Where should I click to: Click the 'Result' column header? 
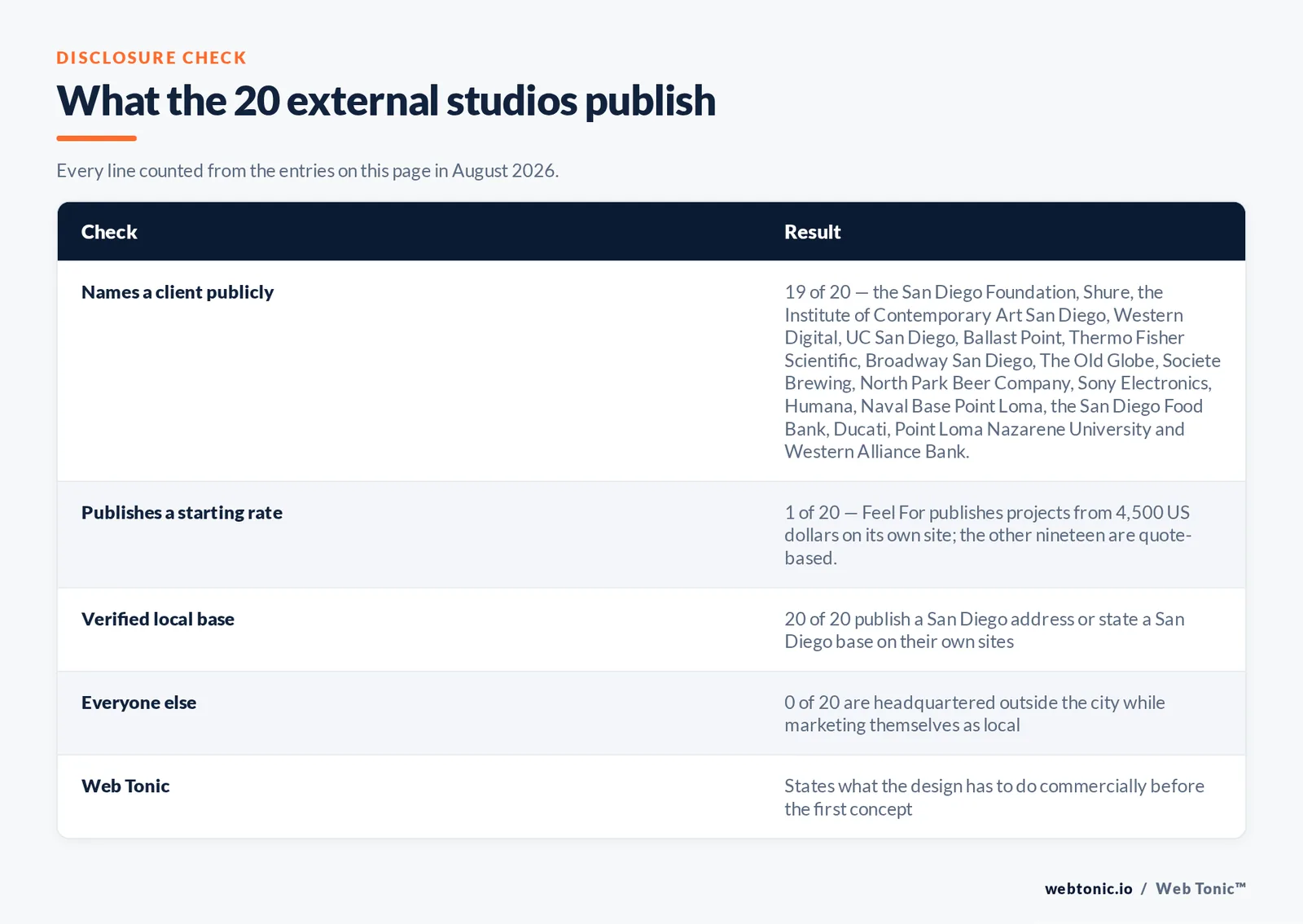pos(812,232)
